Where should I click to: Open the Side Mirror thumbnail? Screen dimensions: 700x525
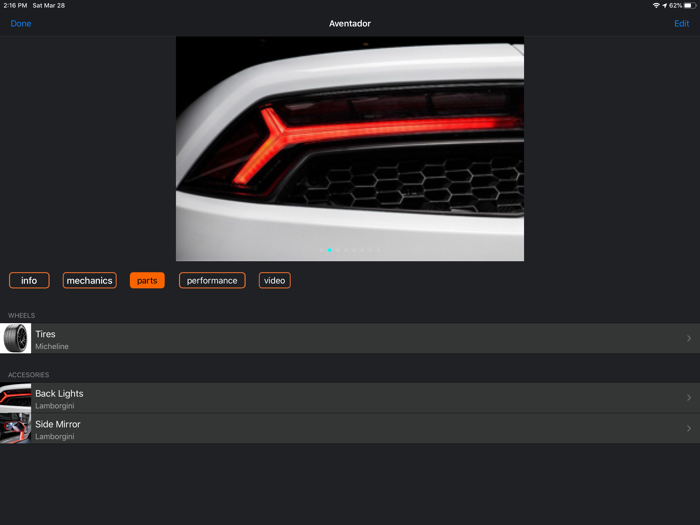pyautogui.click(x=16, y=428)
